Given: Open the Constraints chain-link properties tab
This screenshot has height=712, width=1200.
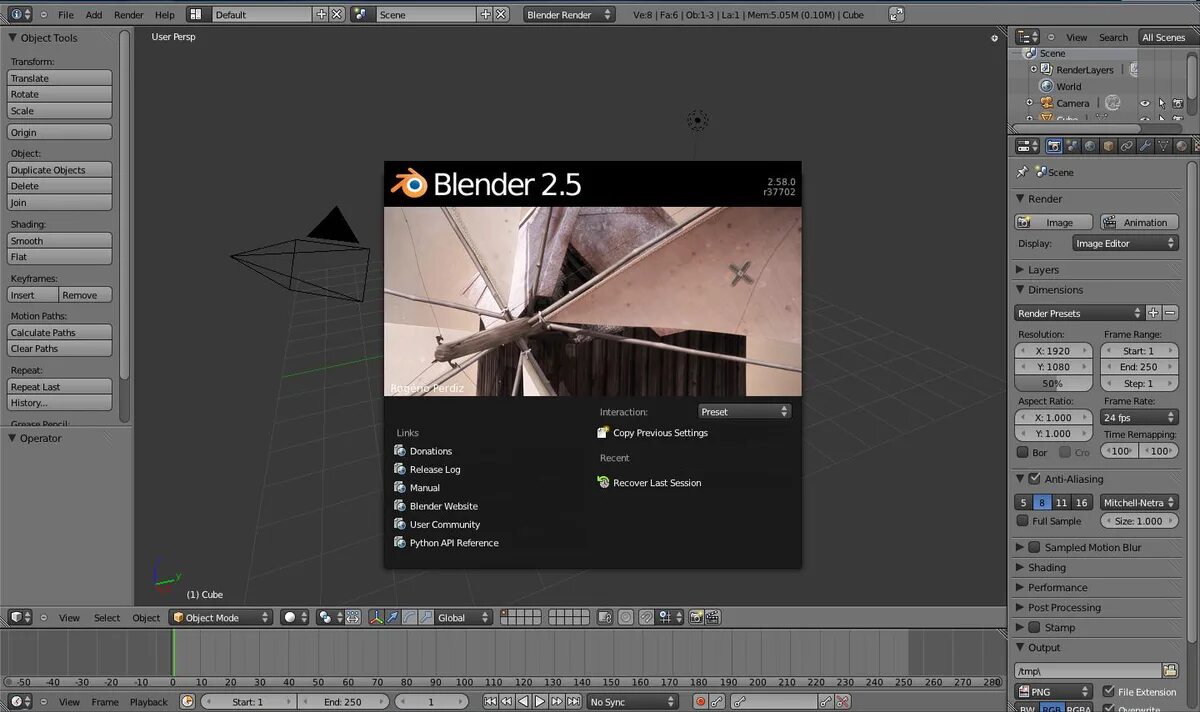Looking at the screenshot, I should point(1126,145).
